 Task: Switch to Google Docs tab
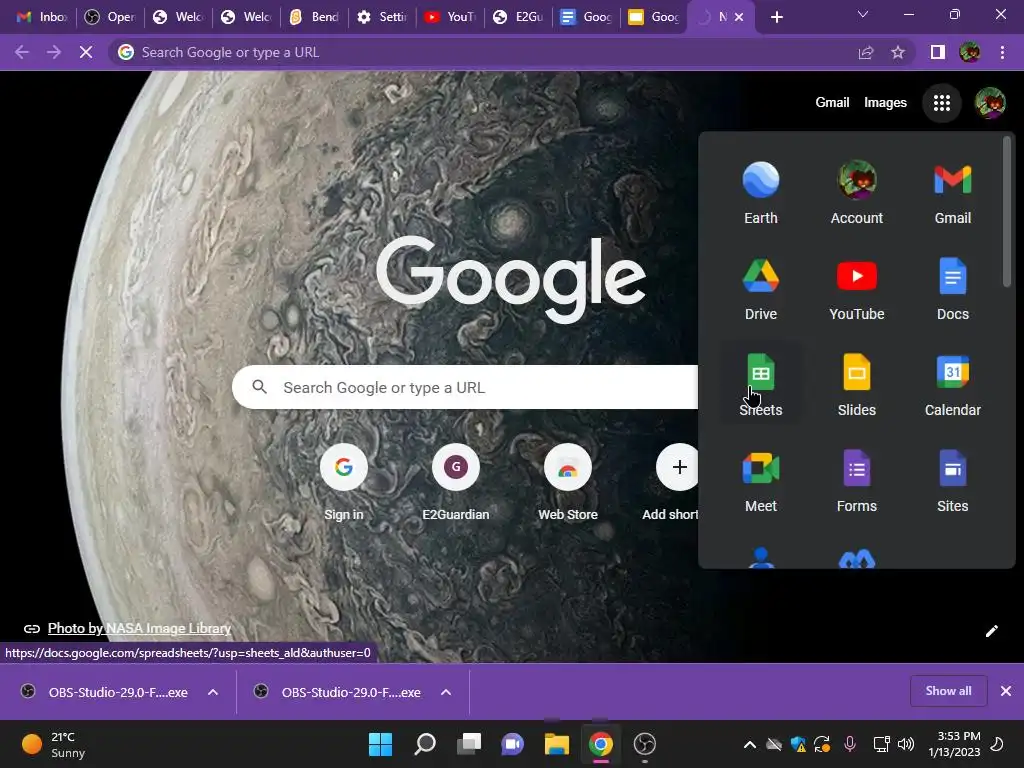click(586, 17)
